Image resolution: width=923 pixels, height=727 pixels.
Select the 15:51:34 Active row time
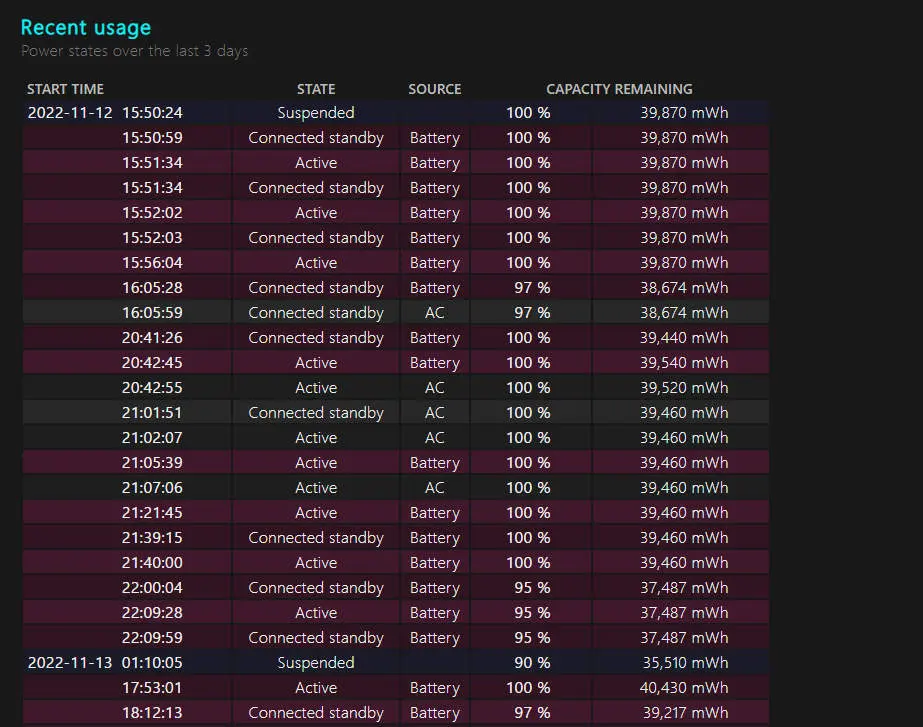click(152, 162)
